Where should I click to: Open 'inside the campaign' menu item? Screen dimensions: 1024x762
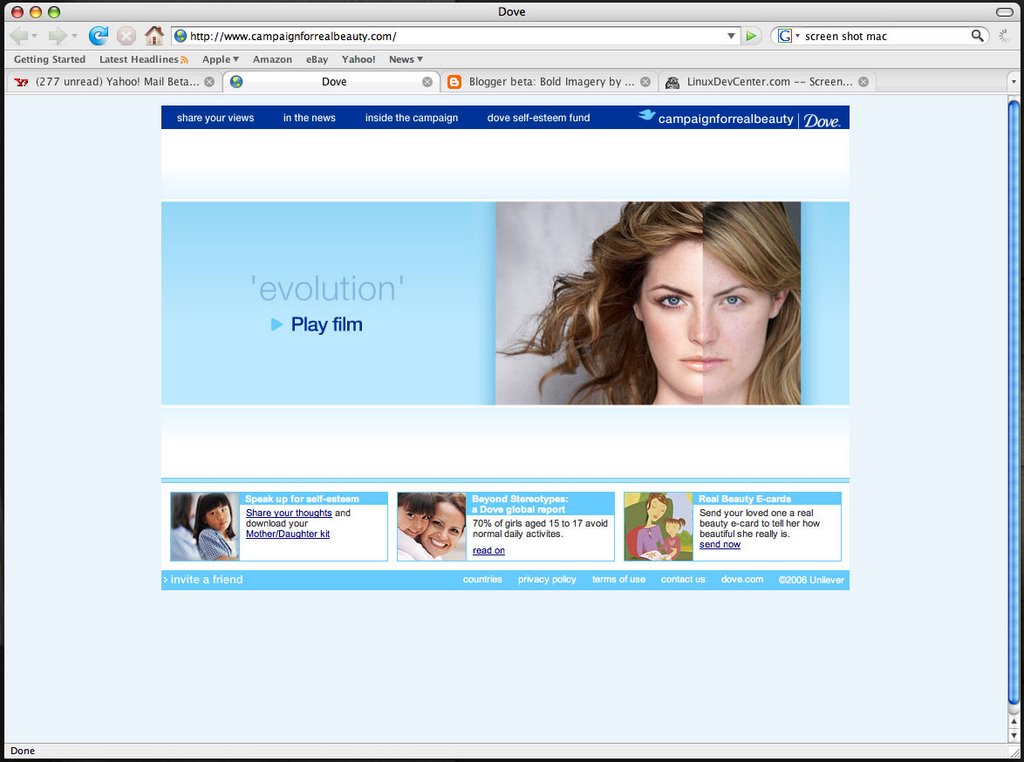pyautogui.click(x=411, y=118)
